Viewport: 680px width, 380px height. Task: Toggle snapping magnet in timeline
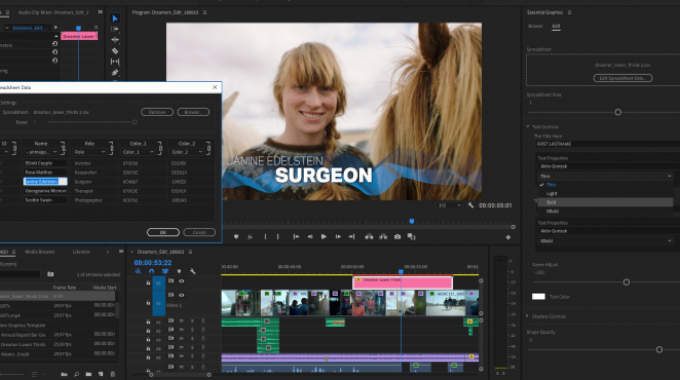click(151, 271)
